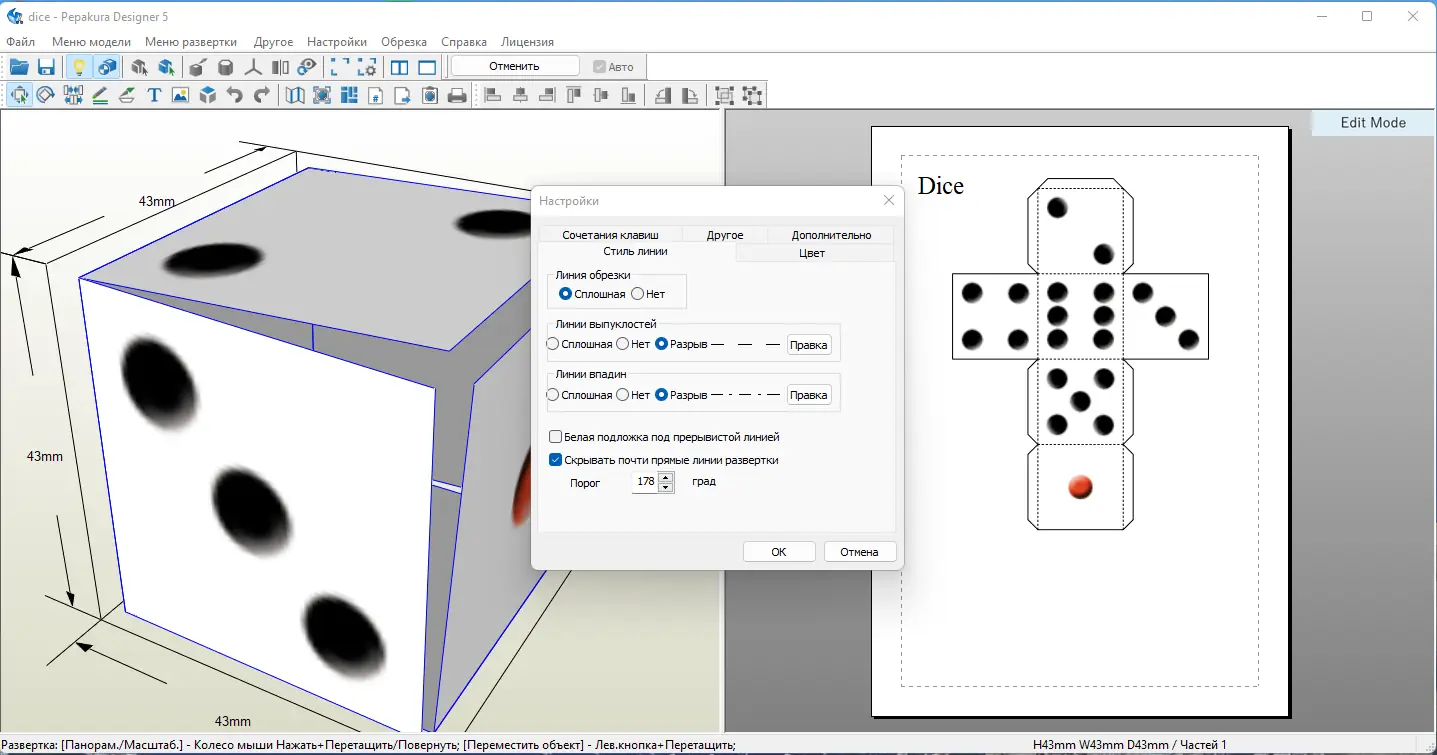Click the align top icon
This screenshot has width=1437, height=755.
click(x=574, y=95)
